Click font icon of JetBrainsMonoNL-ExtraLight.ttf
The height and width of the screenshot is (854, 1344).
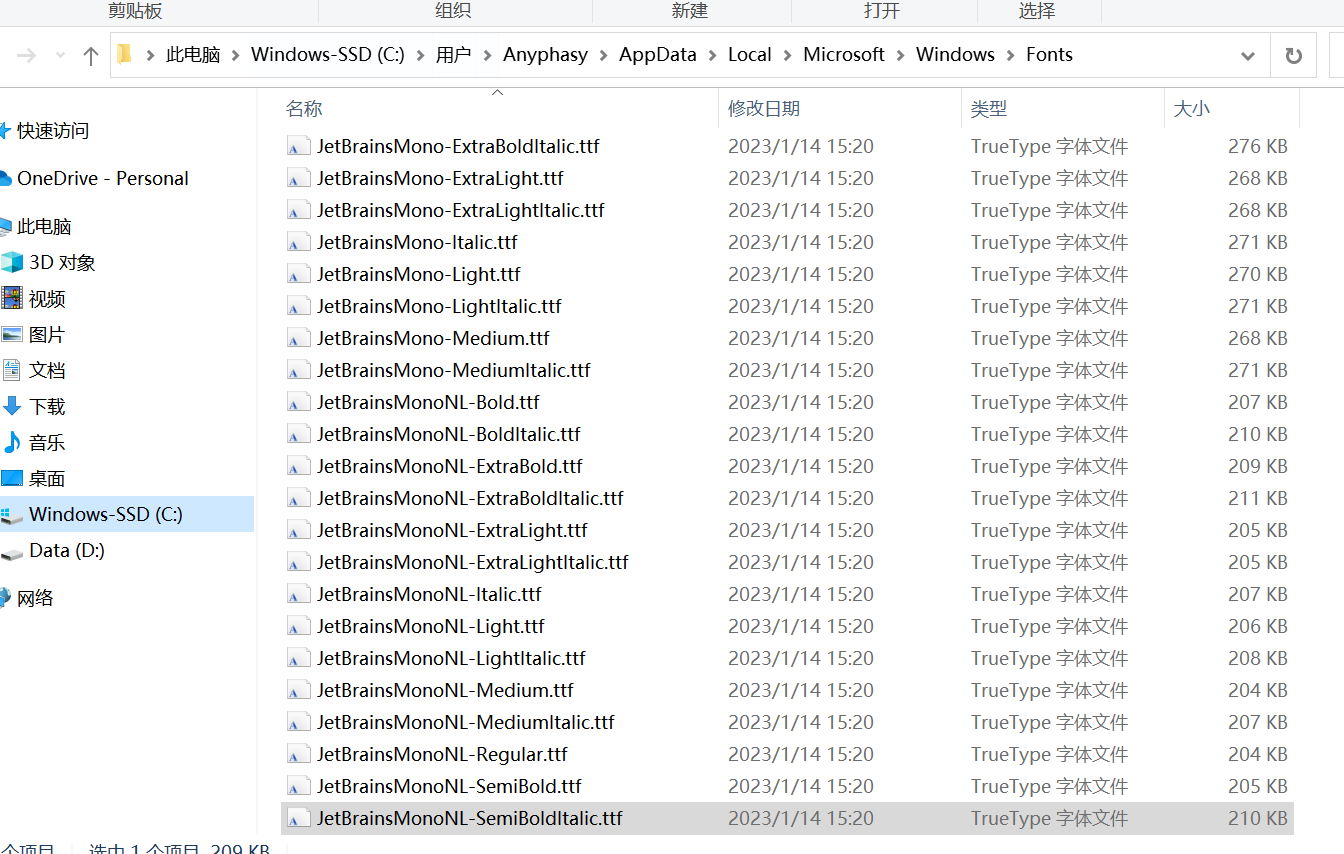tap(298, 531)
